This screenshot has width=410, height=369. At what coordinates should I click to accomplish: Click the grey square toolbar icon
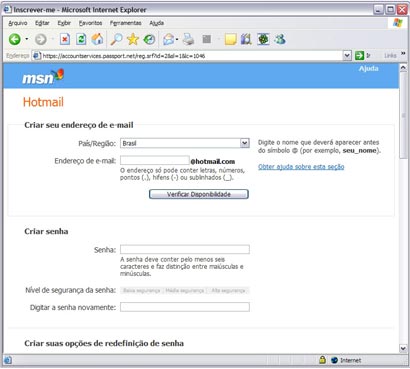[207, 39]
